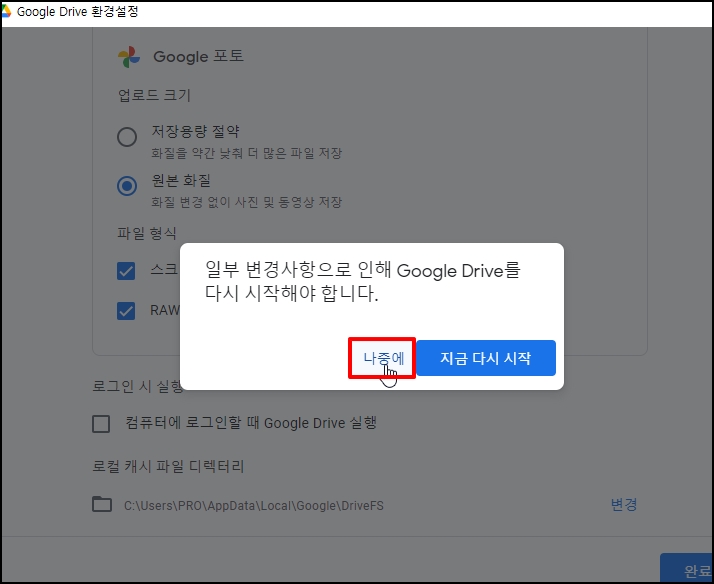Click the 완료 button

[687, 568]
